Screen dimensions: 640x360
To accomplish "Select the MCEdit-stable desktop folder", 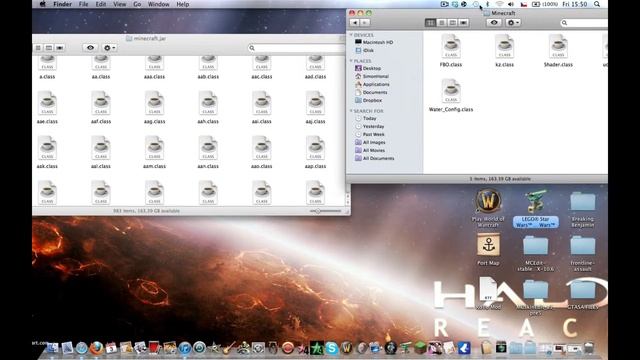I will [x=536, y=253].
